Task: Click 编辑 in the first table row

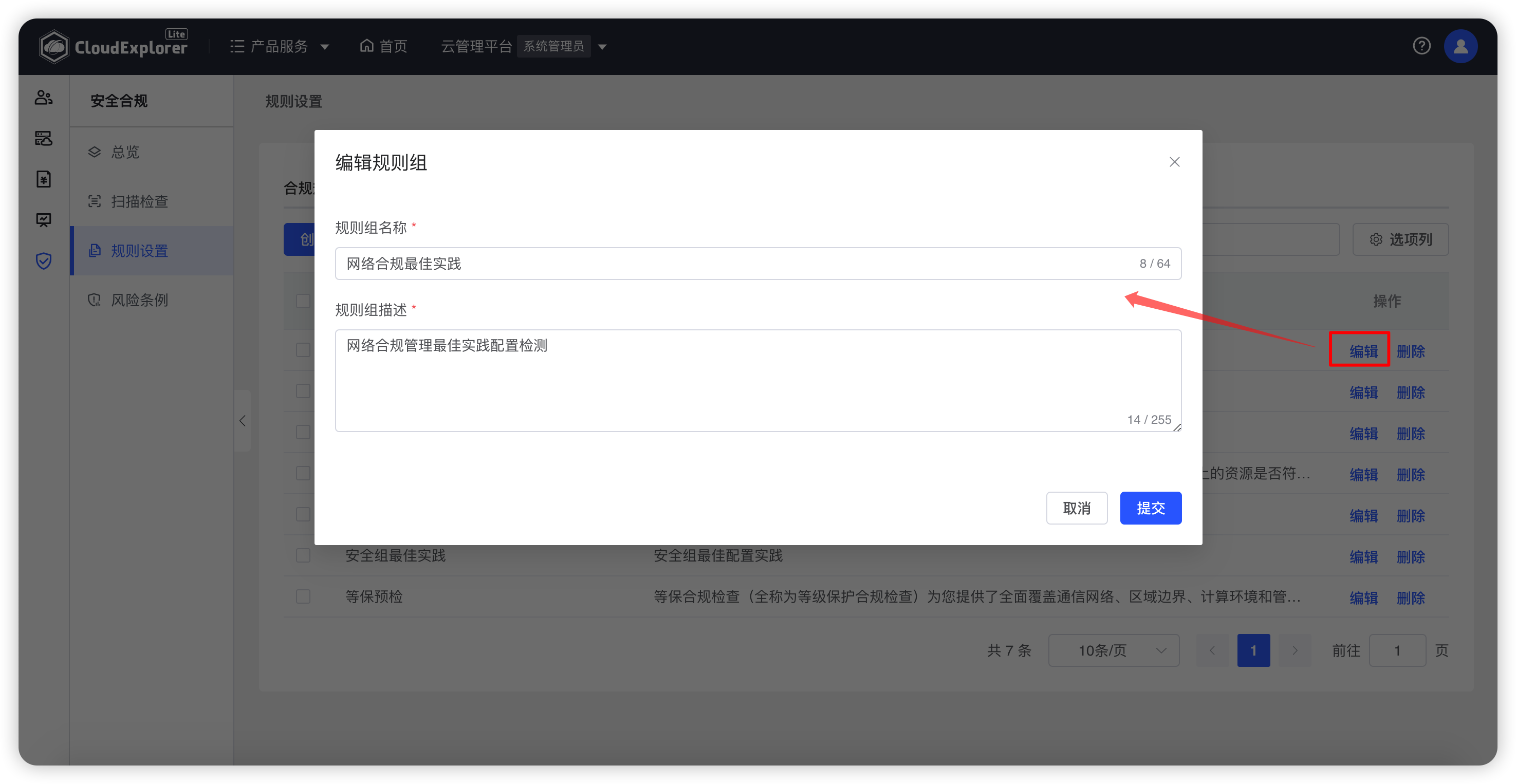Action: (1363, 351)
